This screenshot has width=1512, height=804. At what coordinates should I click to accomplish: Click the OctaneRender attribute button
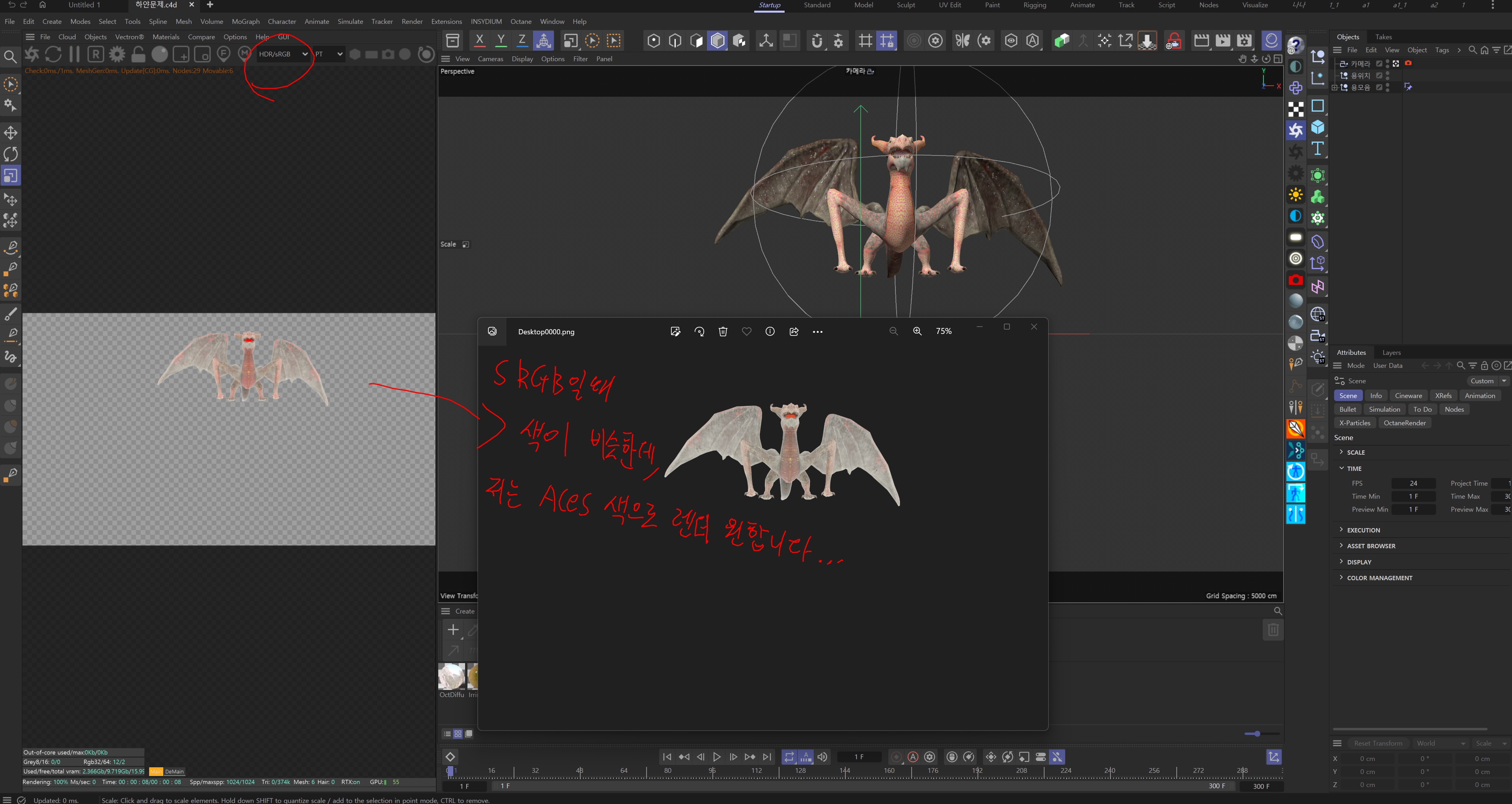coord(1404,423)
